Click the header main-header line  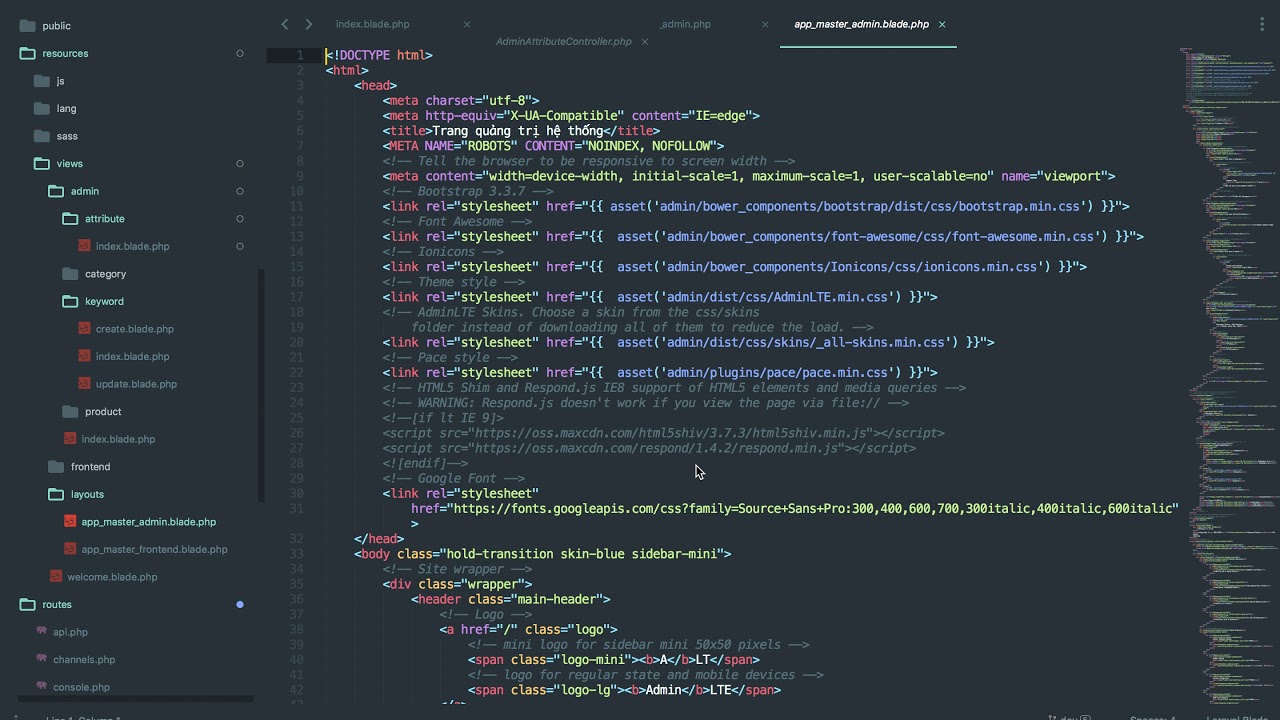pos(510,599)
